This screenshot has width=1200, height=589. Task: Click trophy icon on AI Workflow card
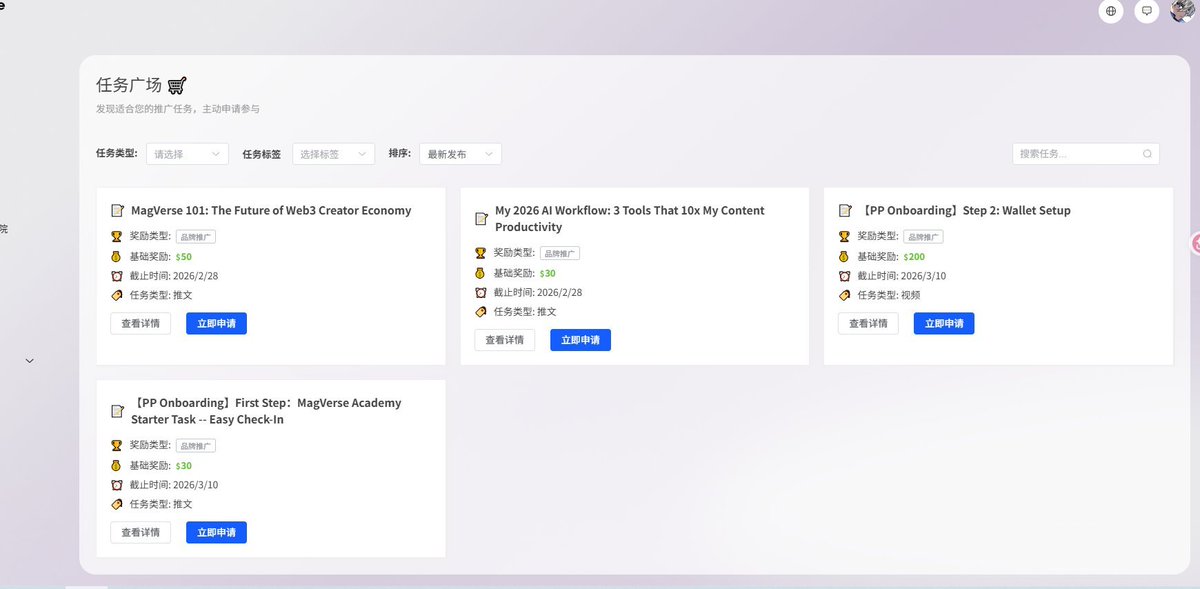pos(480,253)
